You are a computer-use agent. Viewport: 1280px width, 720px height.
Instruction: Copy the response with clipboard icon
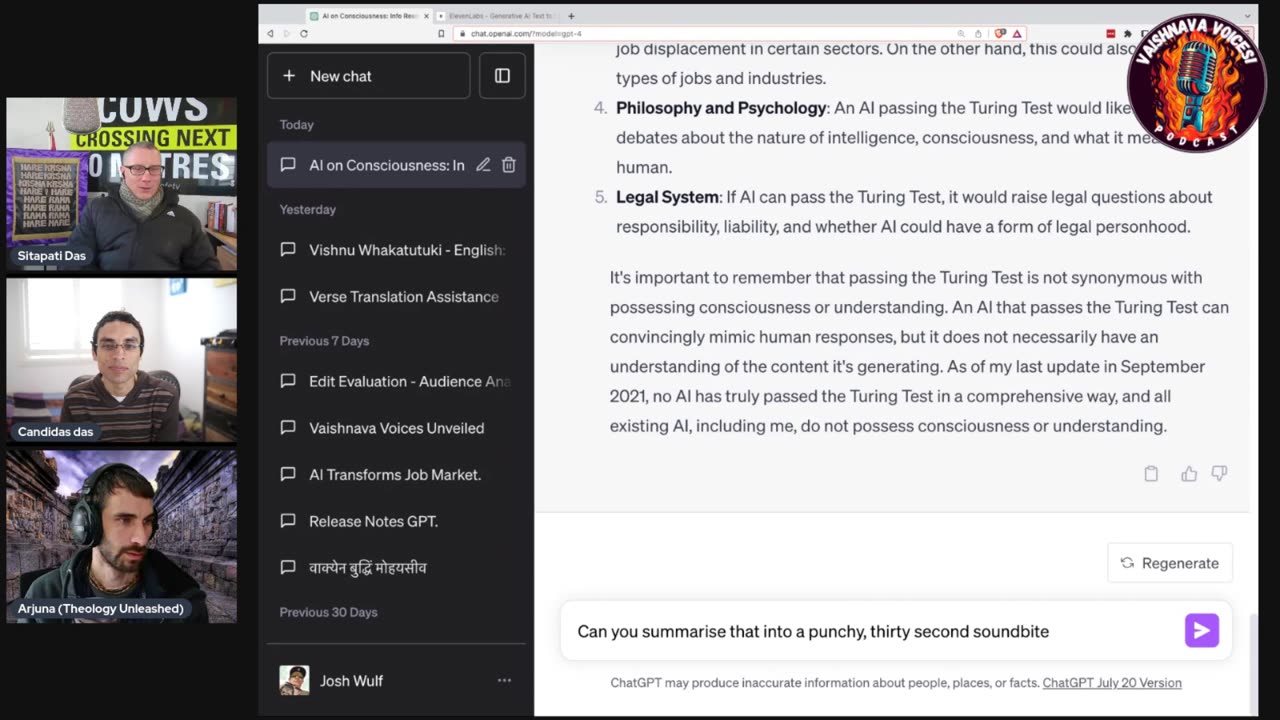(1151, 474)
